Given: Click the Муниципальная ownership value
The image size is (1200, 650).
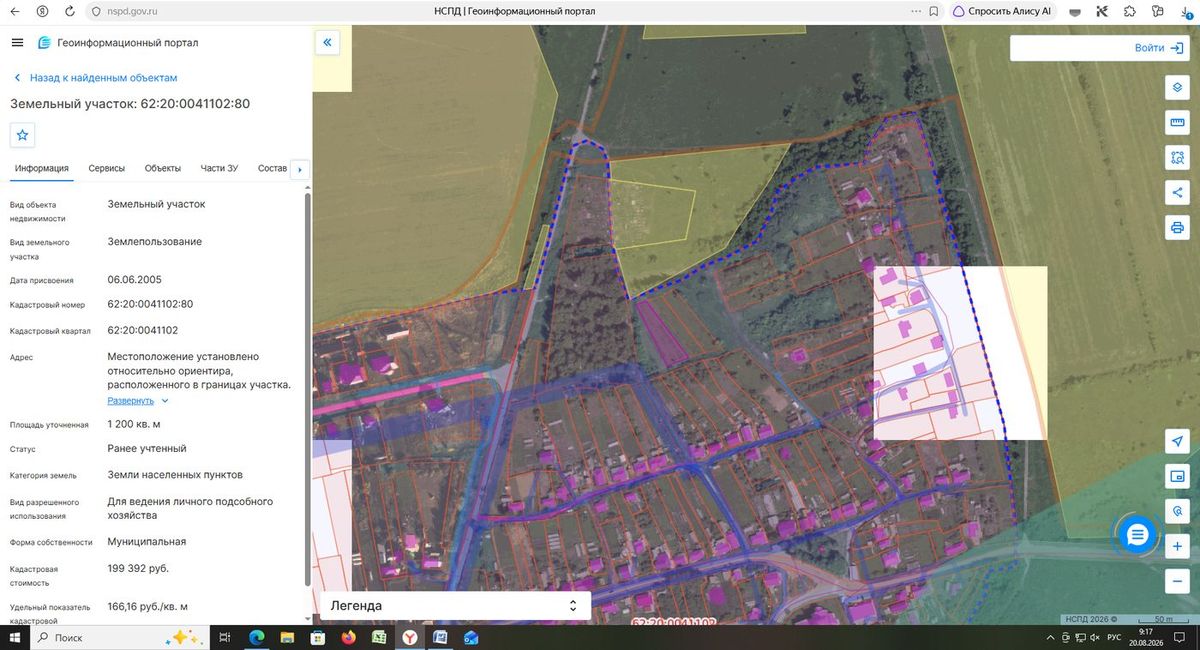Looking at the screenshot, I should [146, 541].
